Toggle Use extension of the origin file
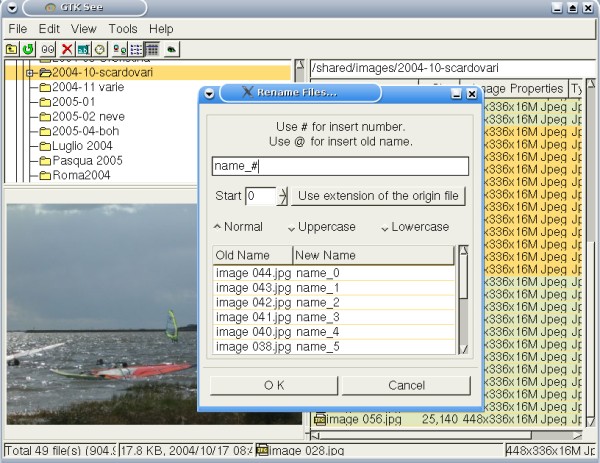This screenshot has height=463, width=600. tap(379, 196)
